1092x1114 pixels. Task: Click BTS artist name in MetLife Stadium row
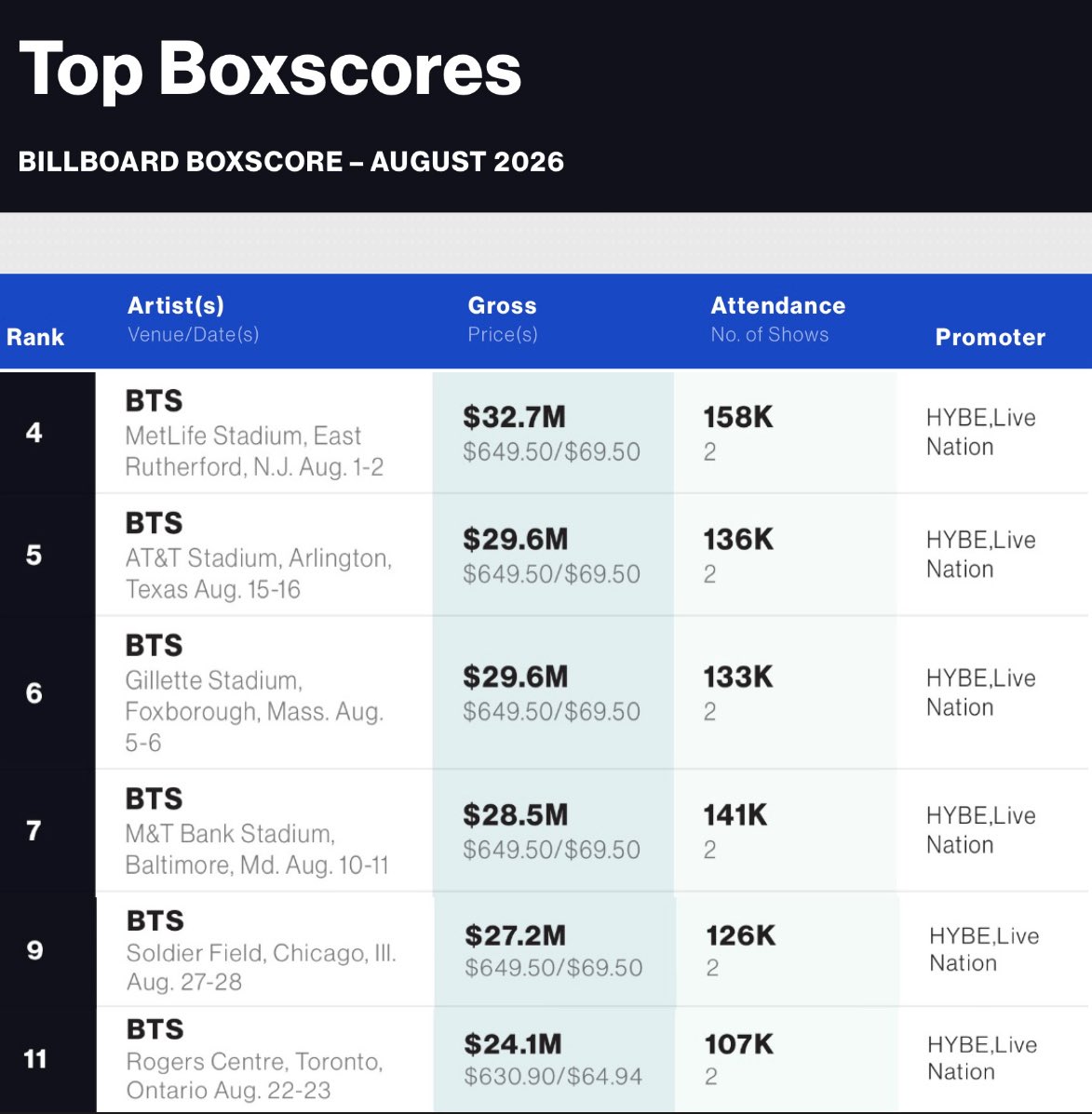pos(155,401)
